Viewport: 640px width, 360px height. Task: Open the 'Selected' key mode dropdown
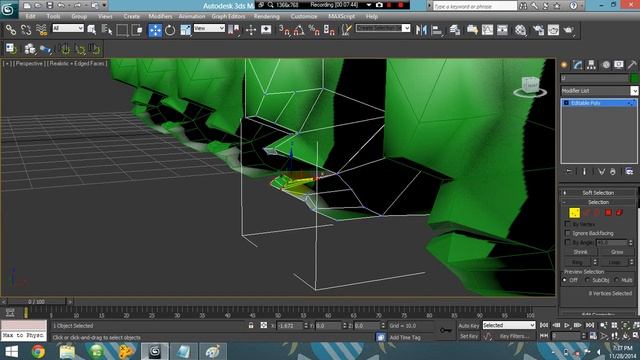(509, 325)
